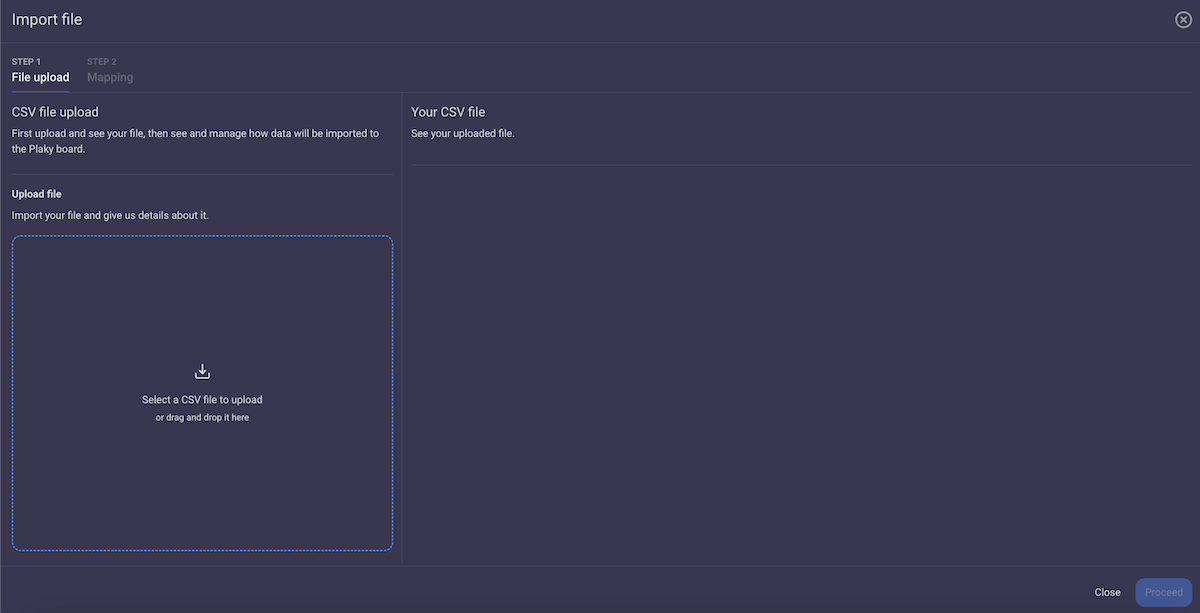Click the dashed border of the upload box
This screenshot has width=1200, height=613.
[x=202, y=236]
